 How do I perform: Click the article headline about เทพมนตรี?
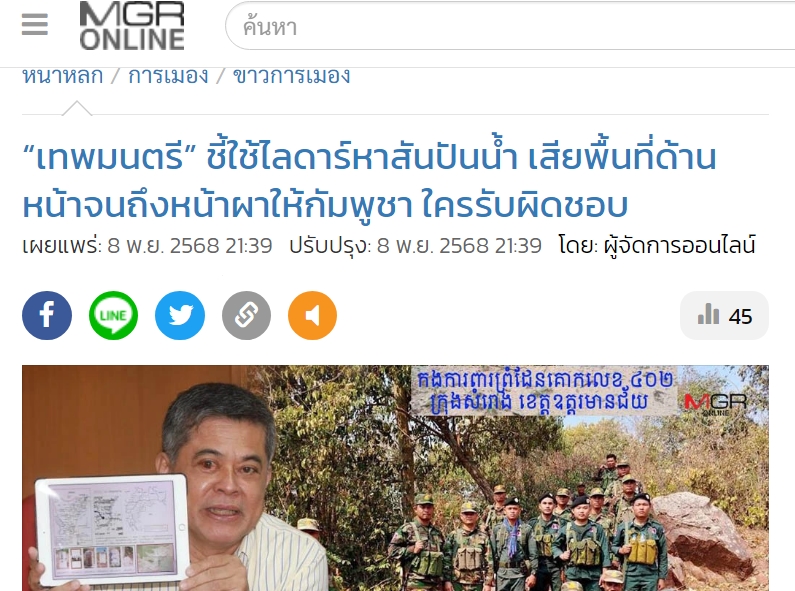click(369, 180)
